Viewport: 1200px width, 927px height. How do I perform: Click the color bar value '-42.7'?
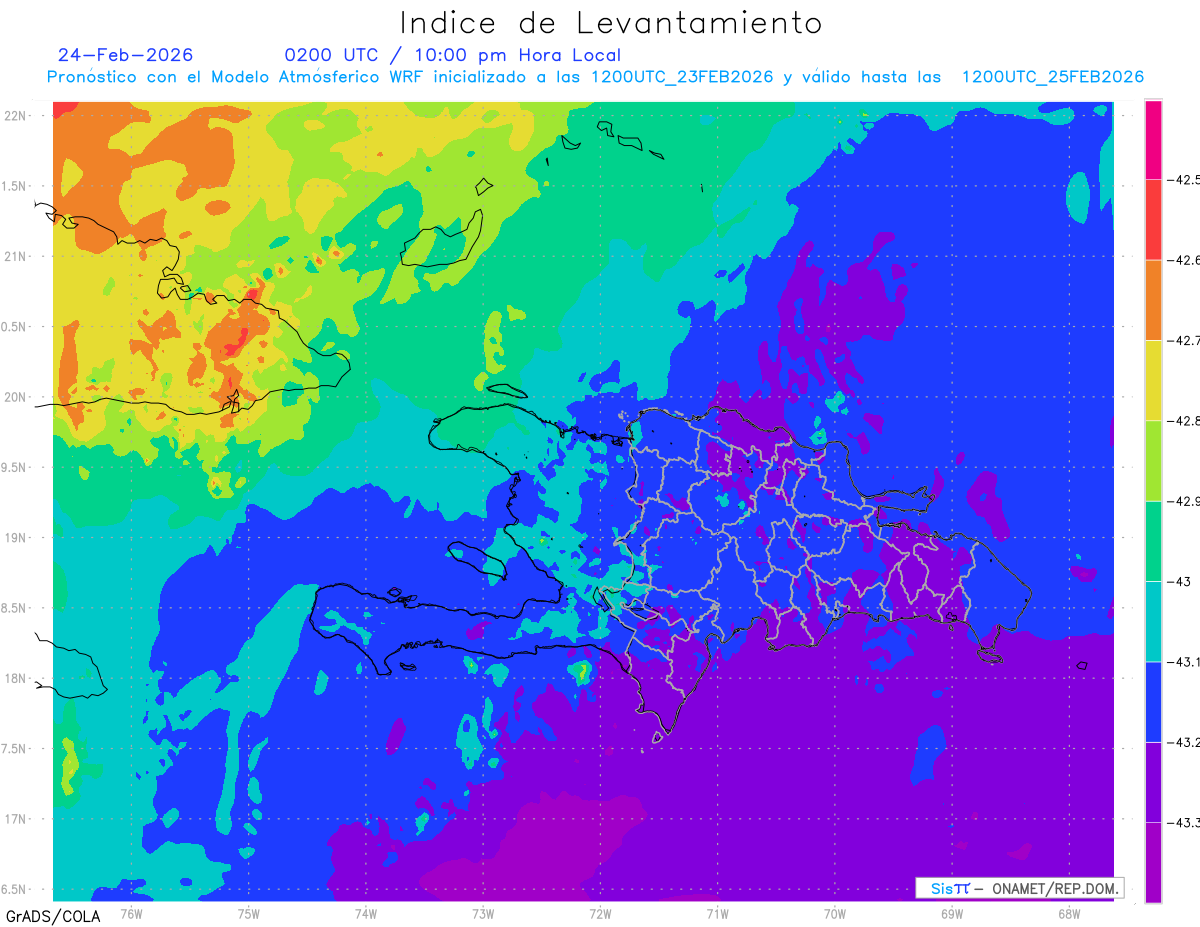click(x=1184, y=341)
